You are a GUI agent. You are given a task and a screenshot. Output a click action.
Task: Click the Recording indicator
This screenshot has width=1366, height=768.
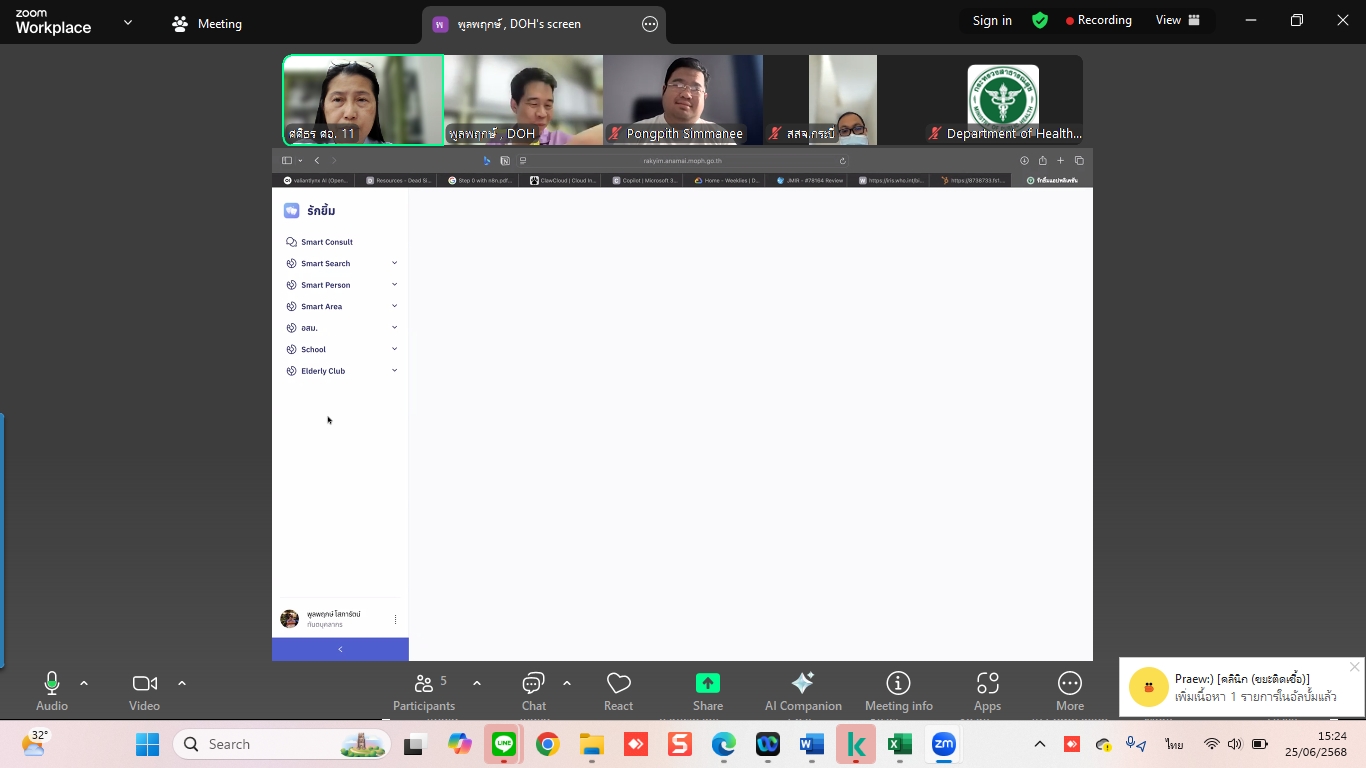click(1099, 20)
